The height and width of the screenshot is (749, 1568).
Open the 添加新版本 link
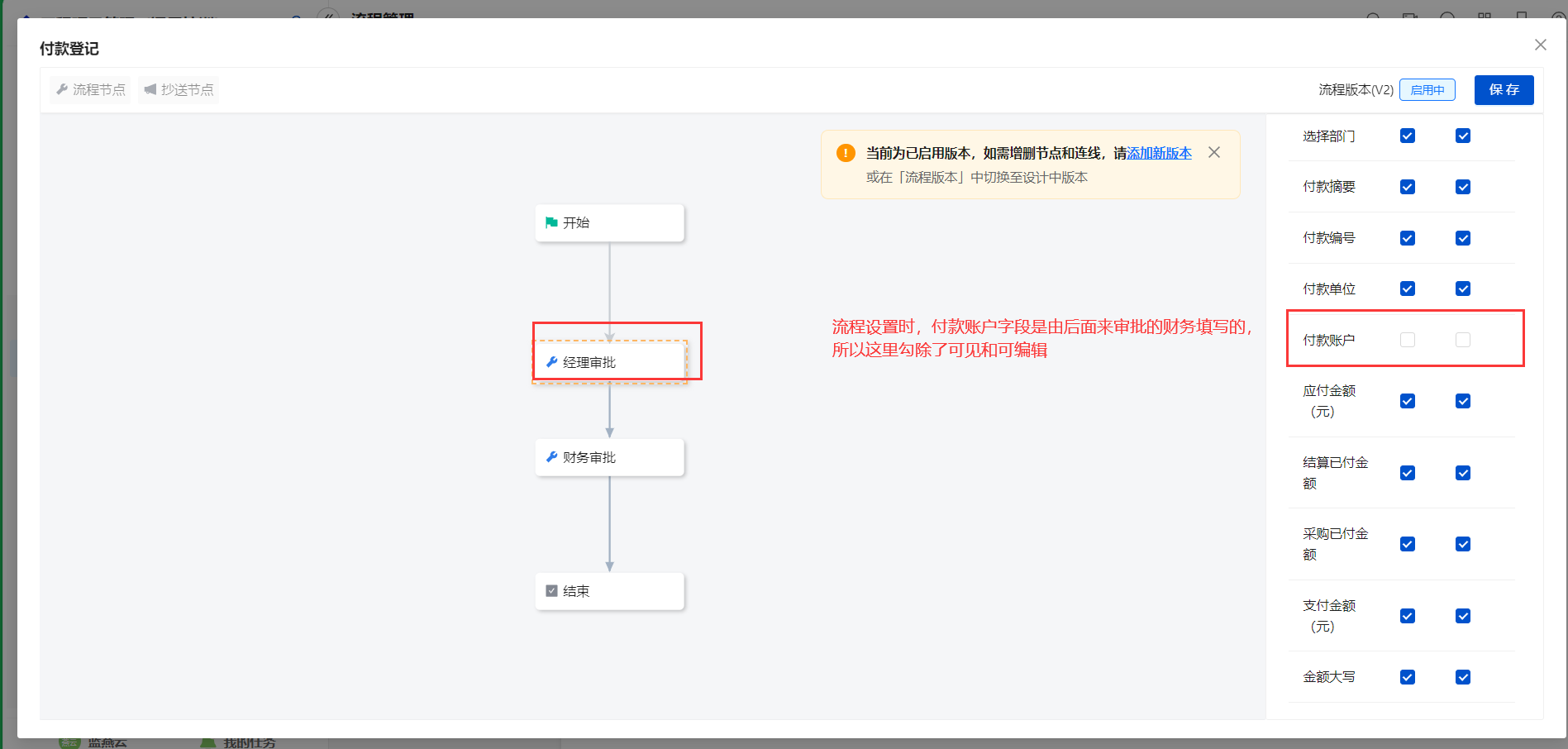pos(1160,153)
